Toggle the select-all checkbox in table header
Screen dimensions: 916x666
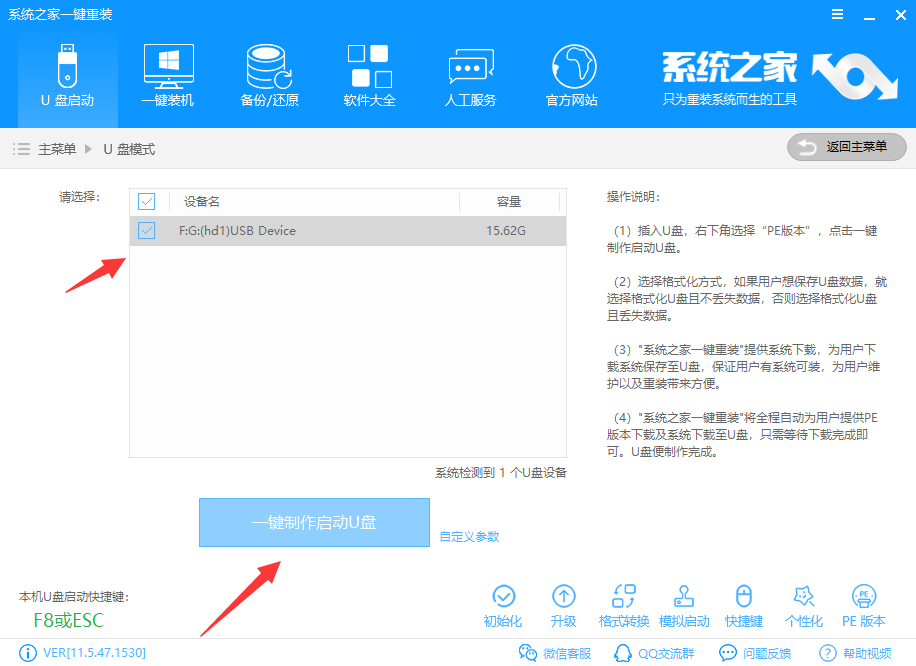(147, 202)
